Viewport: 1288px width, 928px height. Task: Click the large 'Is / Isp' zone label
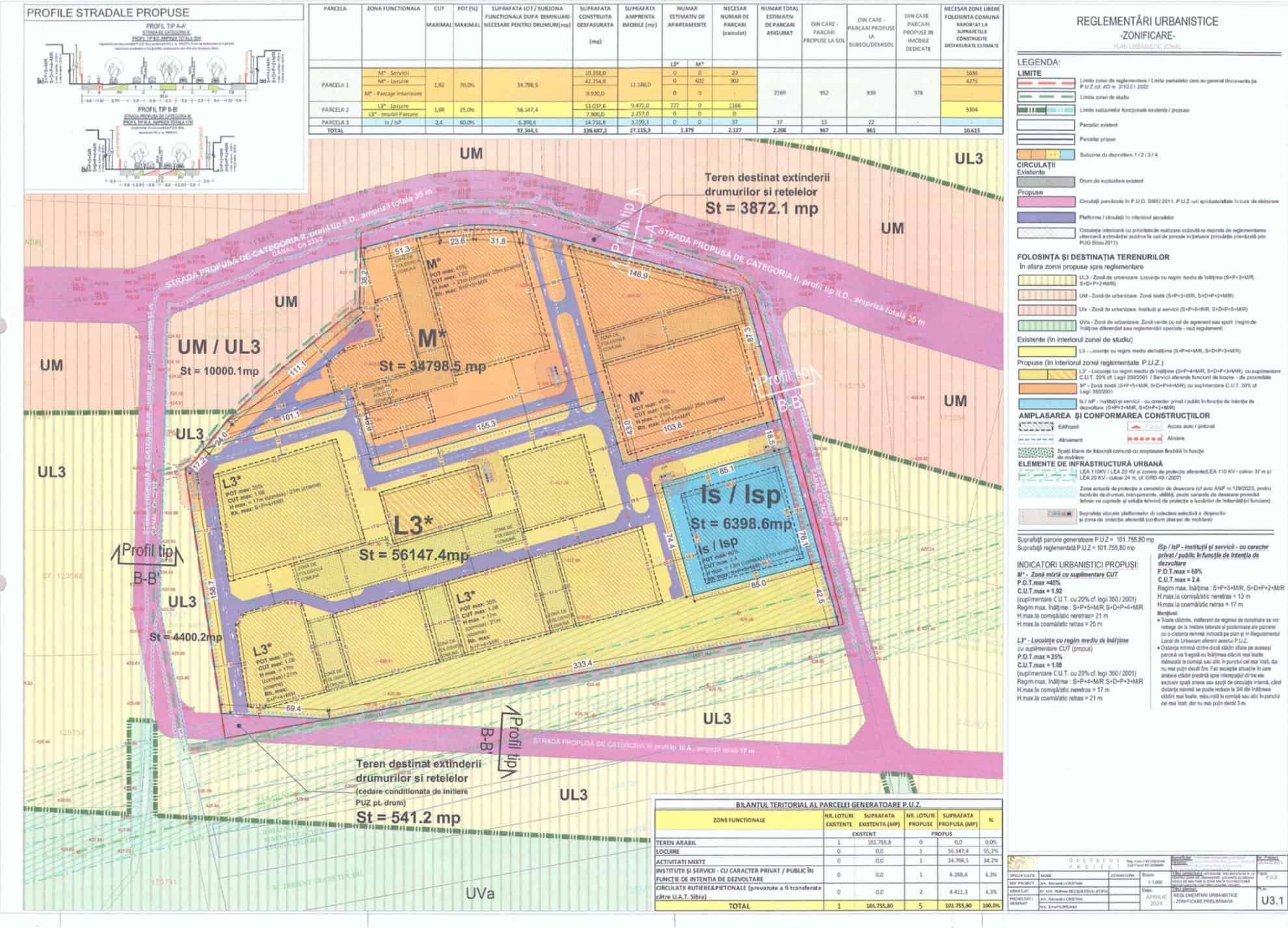[x=742, y=495]
